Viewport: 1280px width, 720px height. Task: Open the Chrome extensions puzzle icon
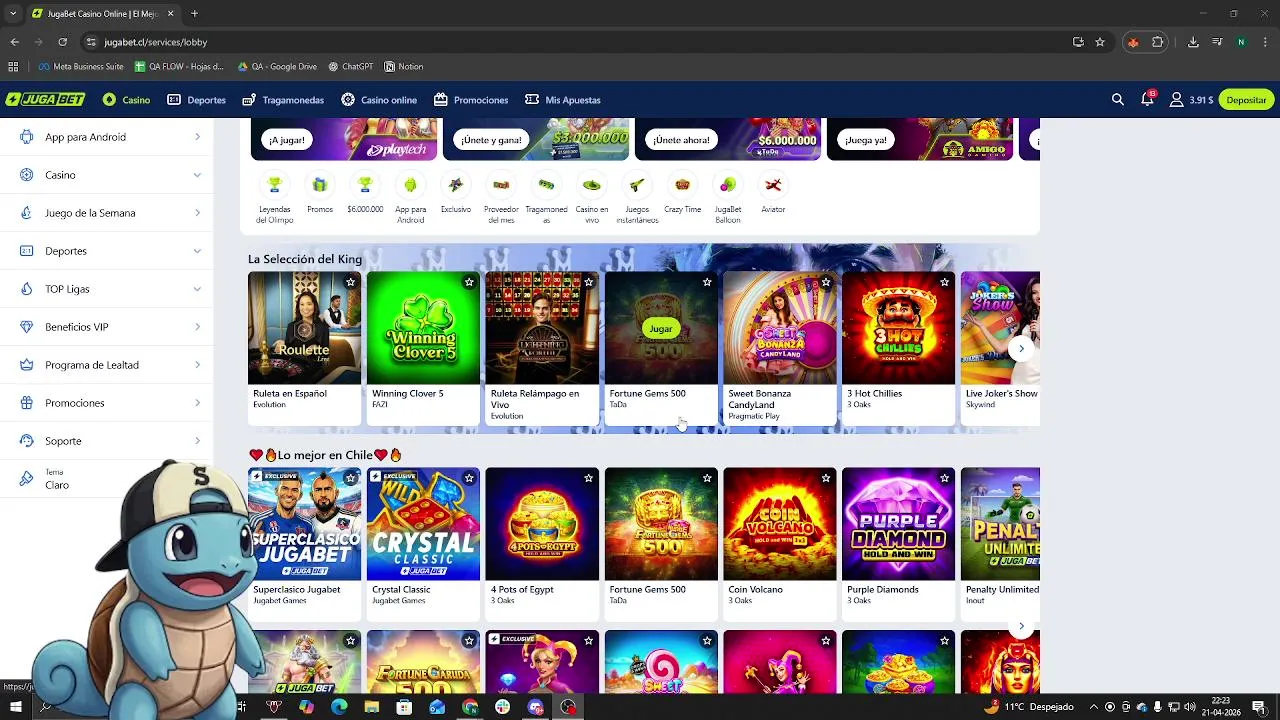(x=1158, y=42)
